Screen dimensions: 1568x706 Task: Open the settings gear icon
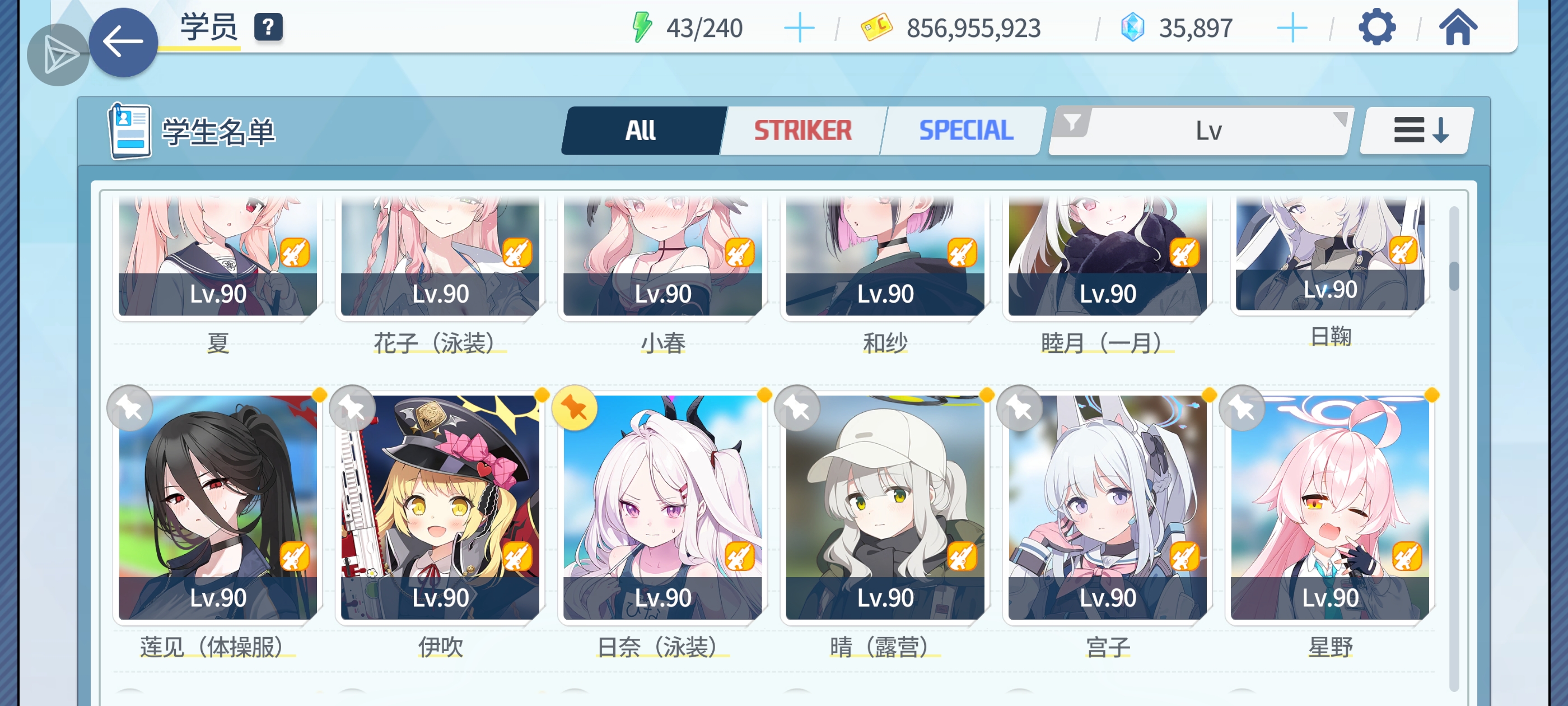tap(1377, 27)
